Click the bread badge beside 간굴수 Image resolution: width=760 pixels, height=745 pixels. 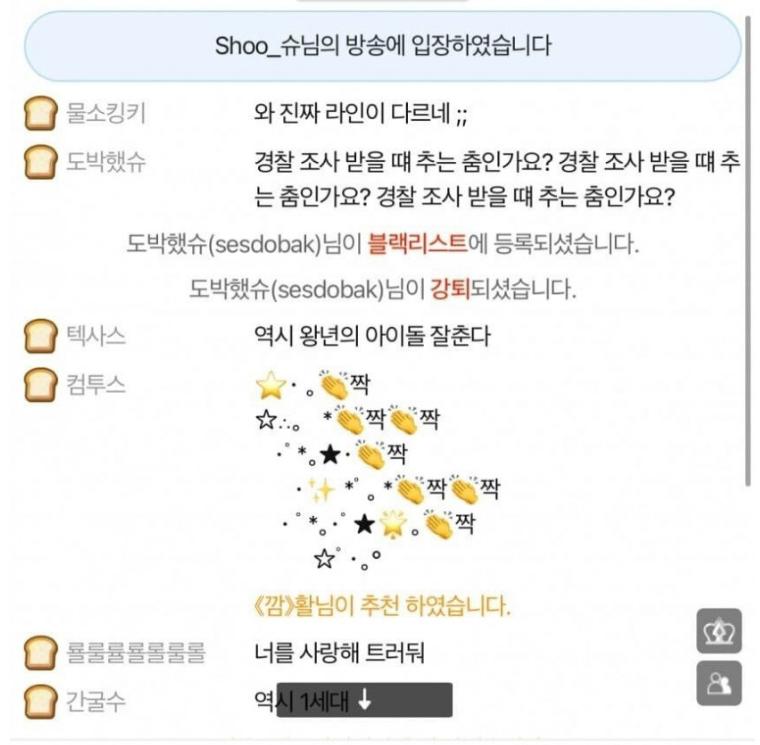40,702
